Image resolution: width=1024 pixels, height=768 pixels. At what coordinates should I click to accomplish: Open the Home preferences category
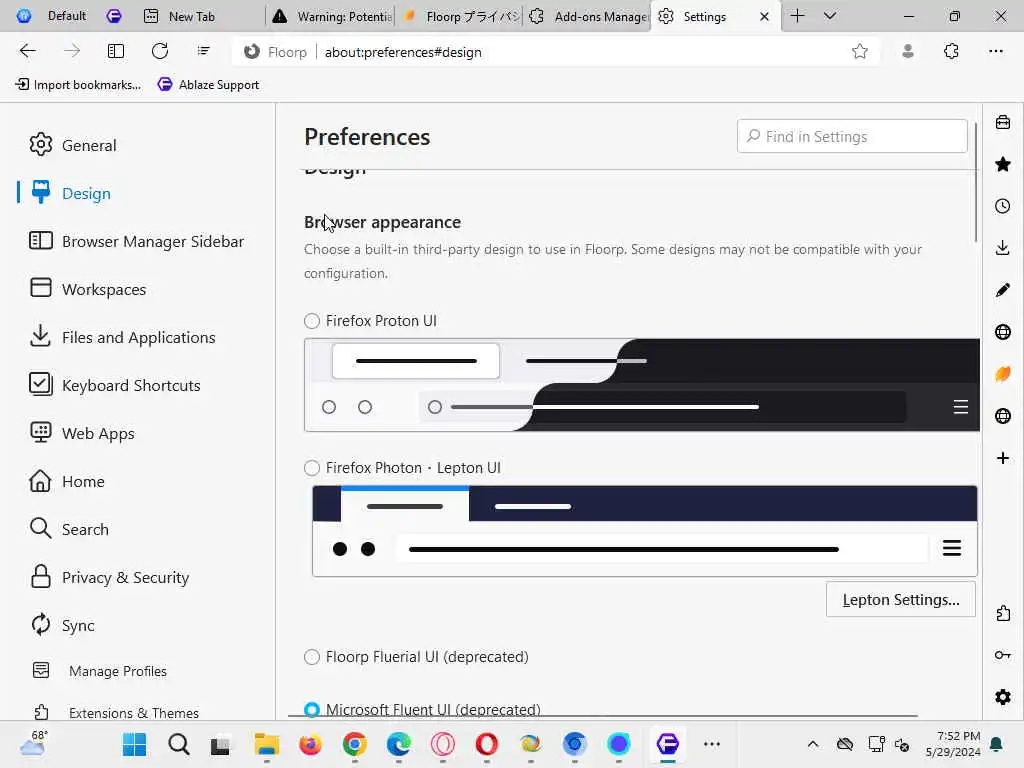(67, 481)
